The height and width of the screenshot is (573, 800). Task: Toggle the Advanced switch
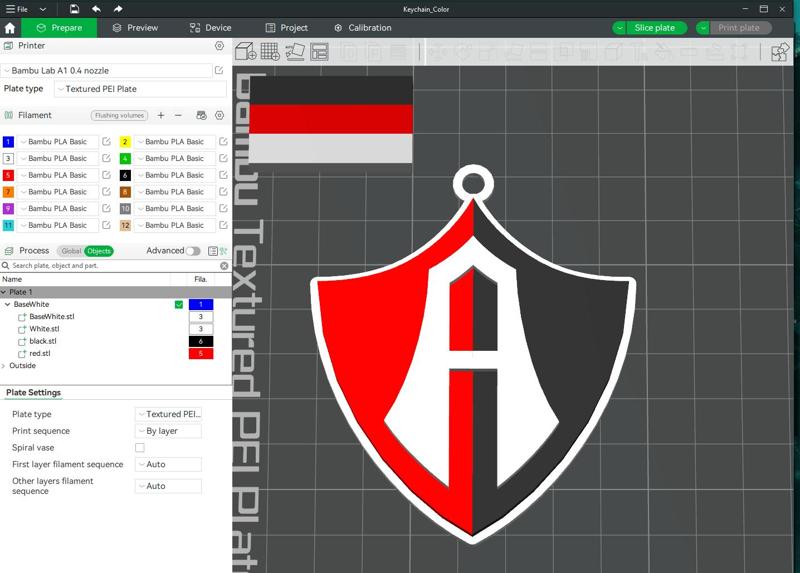193,251
